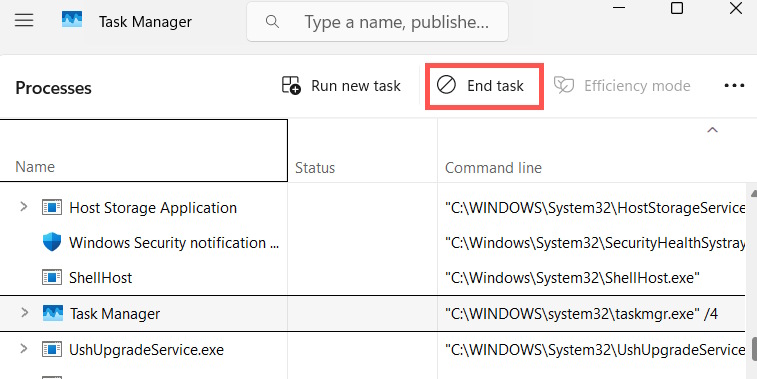Click the SecurityHealthSystray command line cell
This screenshot has height=379, width=757.
pos(595,243)
